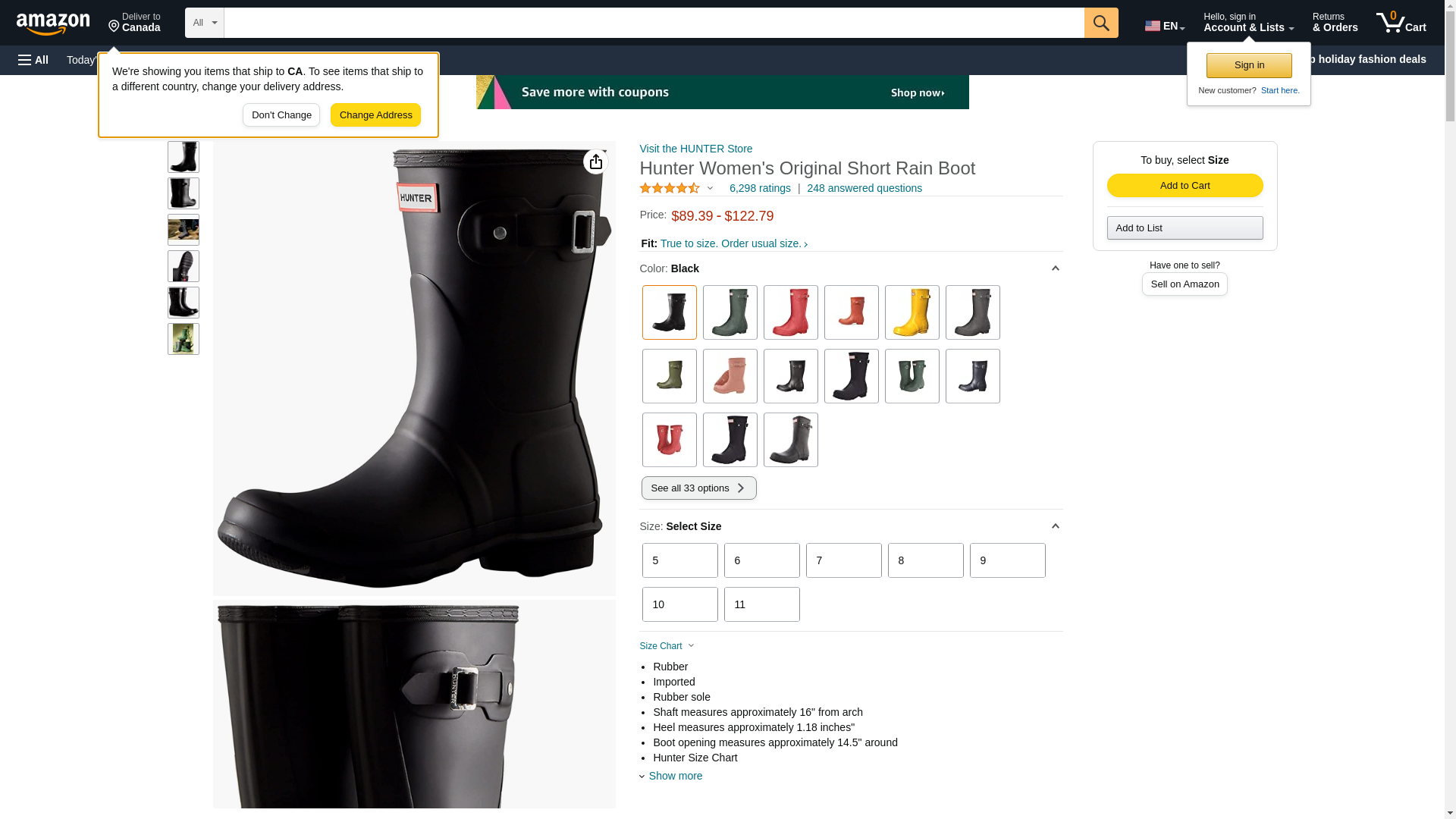Open the search category All dropdown
The image size is (1456, 819).
click(205, 23)
